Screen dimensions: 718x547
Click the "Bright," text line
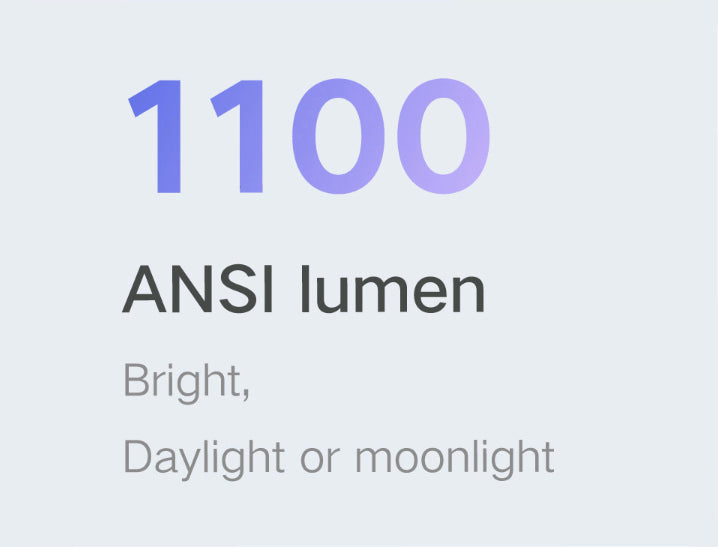[x=186, y=382]
